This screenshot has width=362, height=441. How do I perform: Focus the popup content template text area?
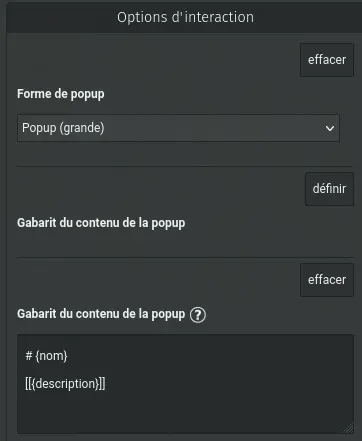[185, 384]
